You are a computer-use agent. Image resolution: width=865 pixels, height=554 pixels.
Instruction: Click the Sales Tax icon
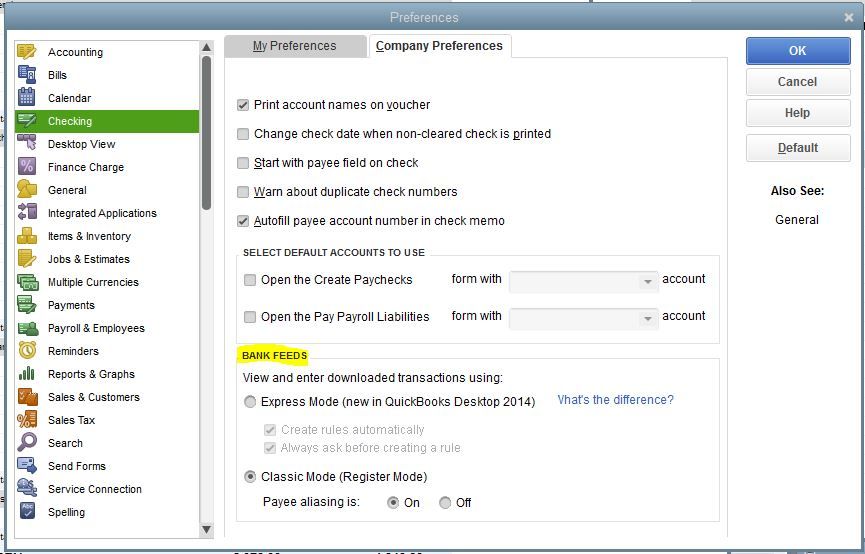27,420
